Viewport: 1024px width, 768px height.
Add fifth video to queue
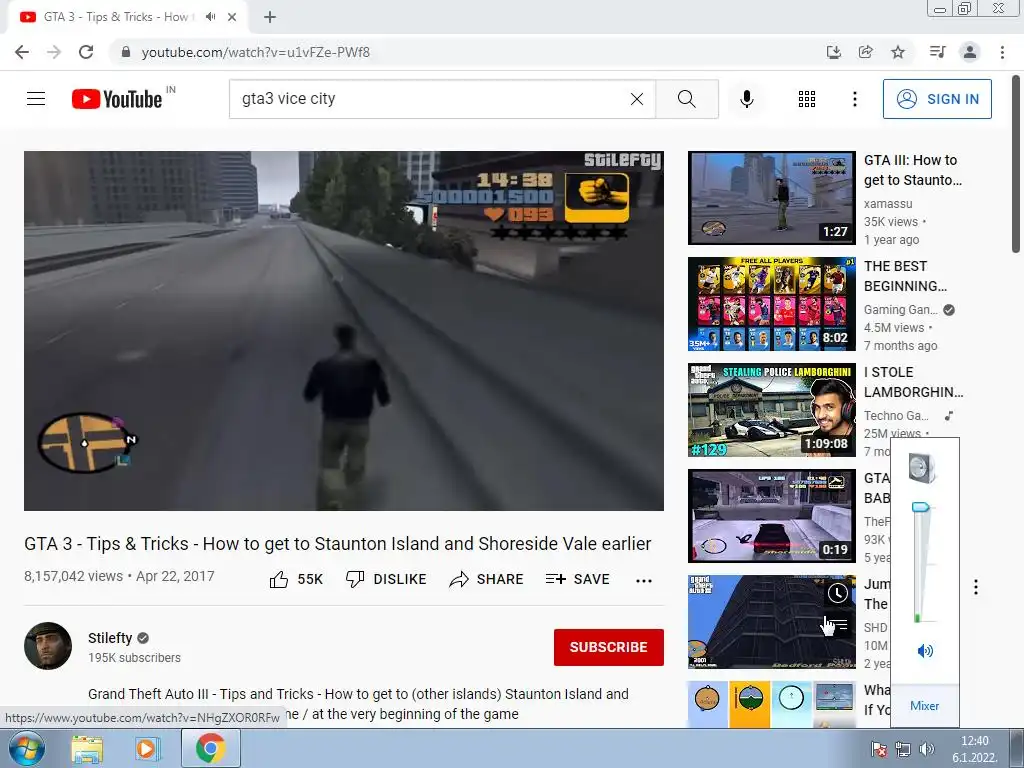click(x=837, y=625)
